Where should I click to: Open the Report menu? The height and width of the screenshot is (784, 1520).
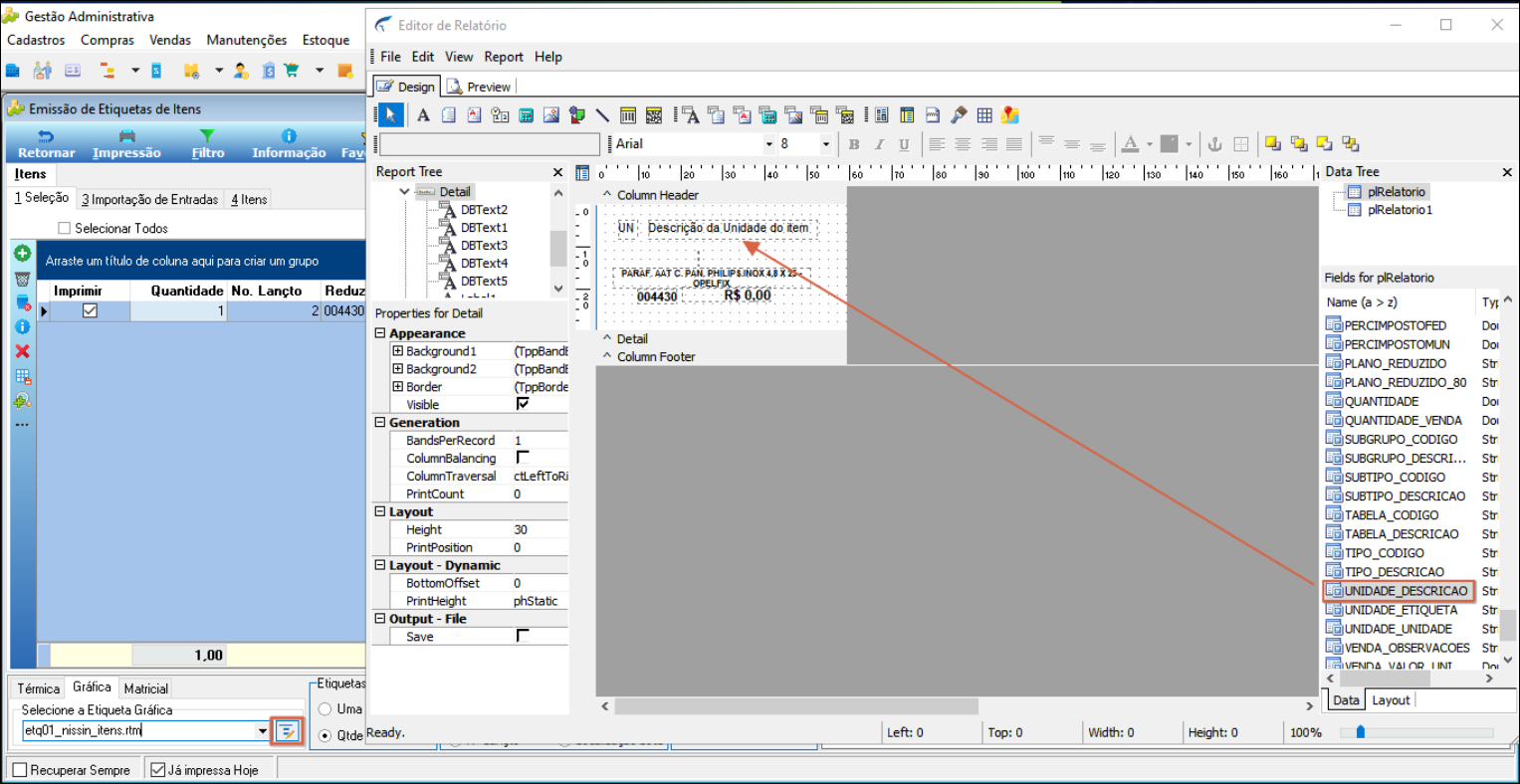tap(504, 57)
